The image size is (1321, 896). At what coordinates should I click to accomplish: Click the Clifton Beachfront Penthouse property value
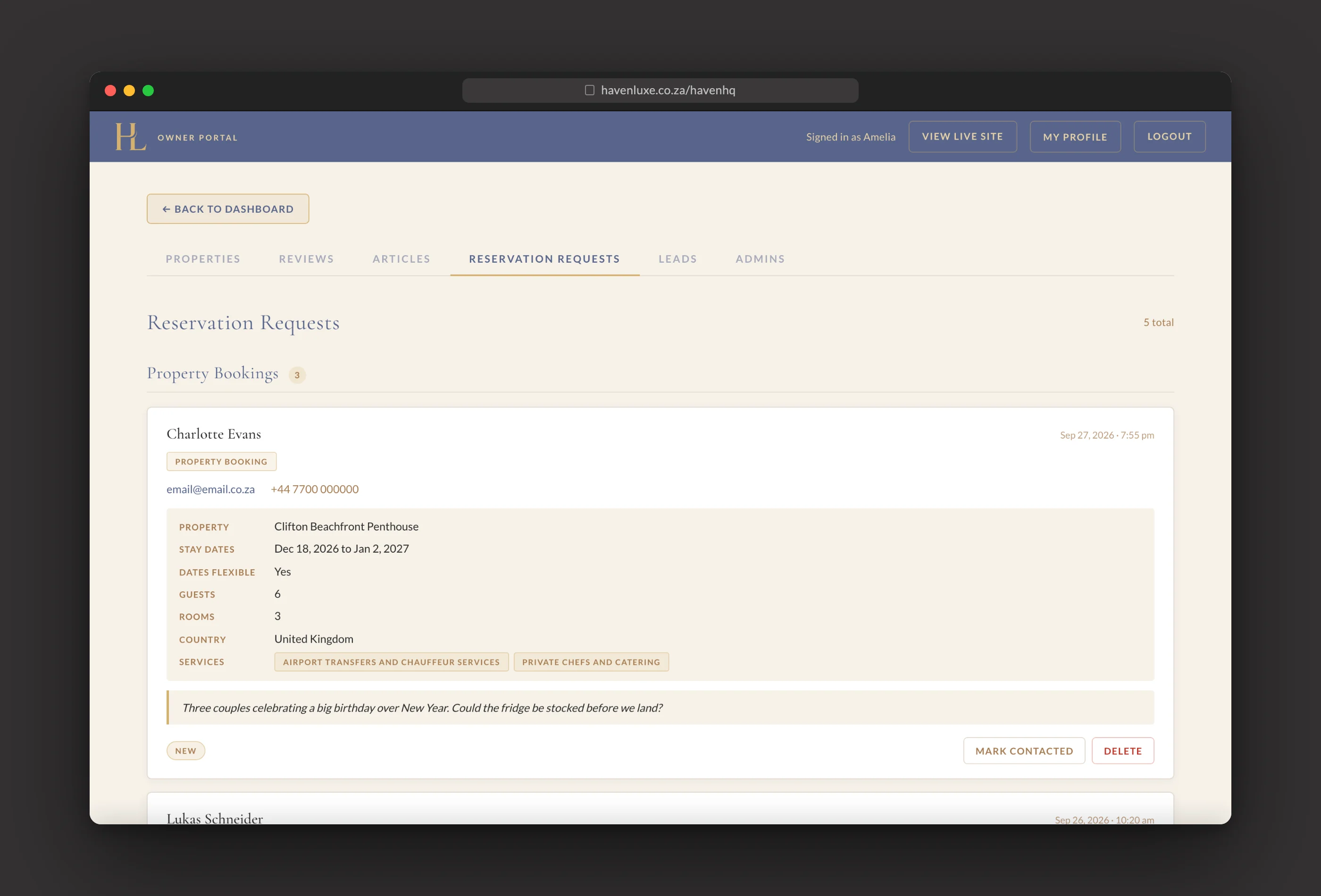tap(346, 527)
